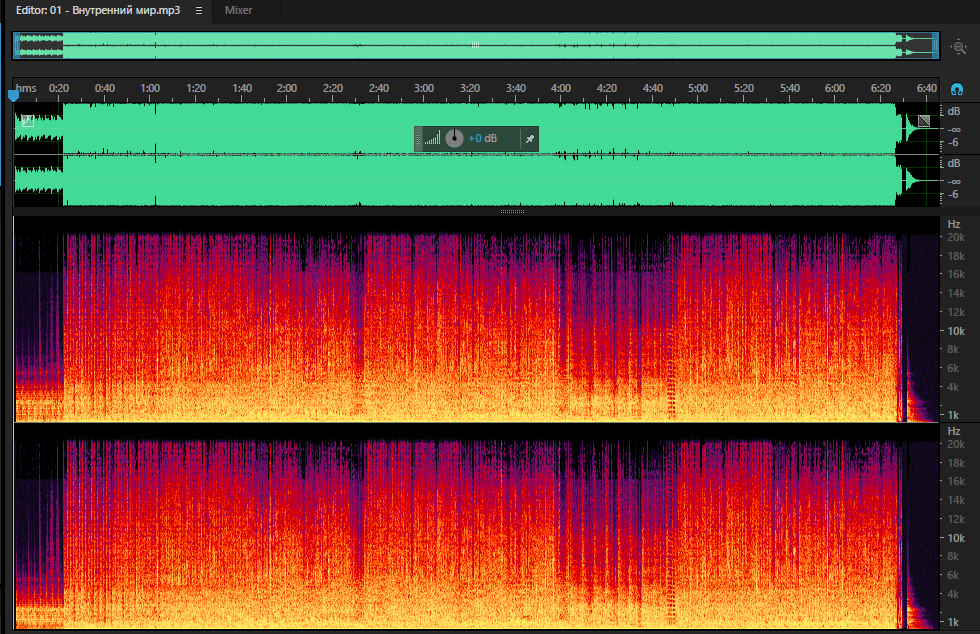This screenshot has width=980, height=634.
Task: Click the center grip of the overview navigator
Action: coord(475,45)
